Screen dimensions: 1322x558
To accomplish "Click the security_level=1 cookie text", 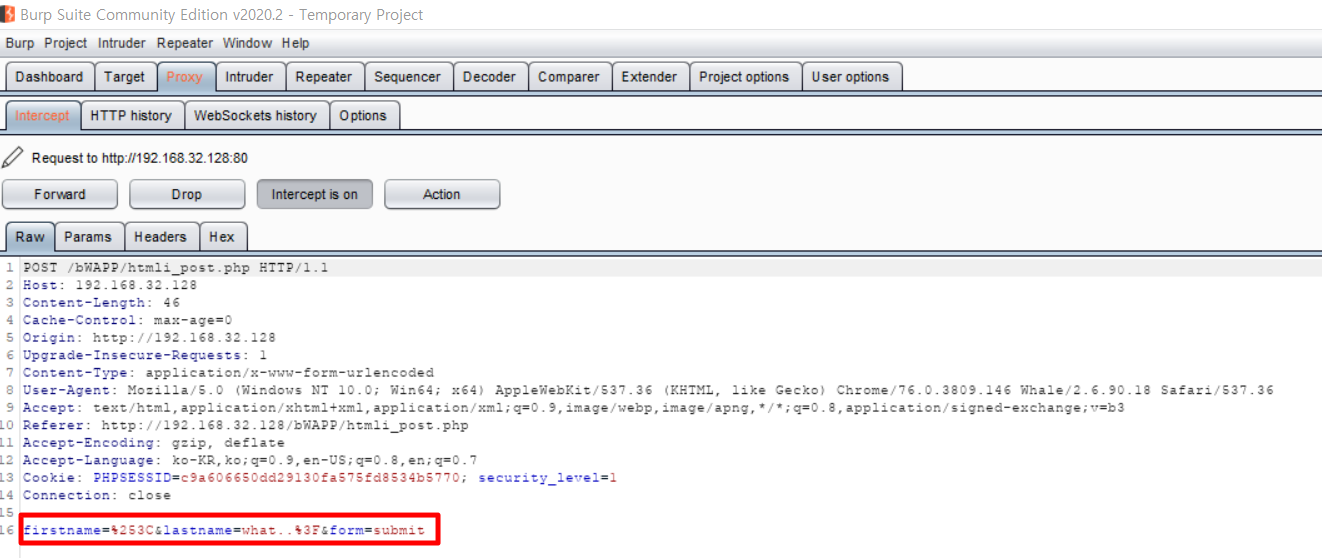I will 547,478.
